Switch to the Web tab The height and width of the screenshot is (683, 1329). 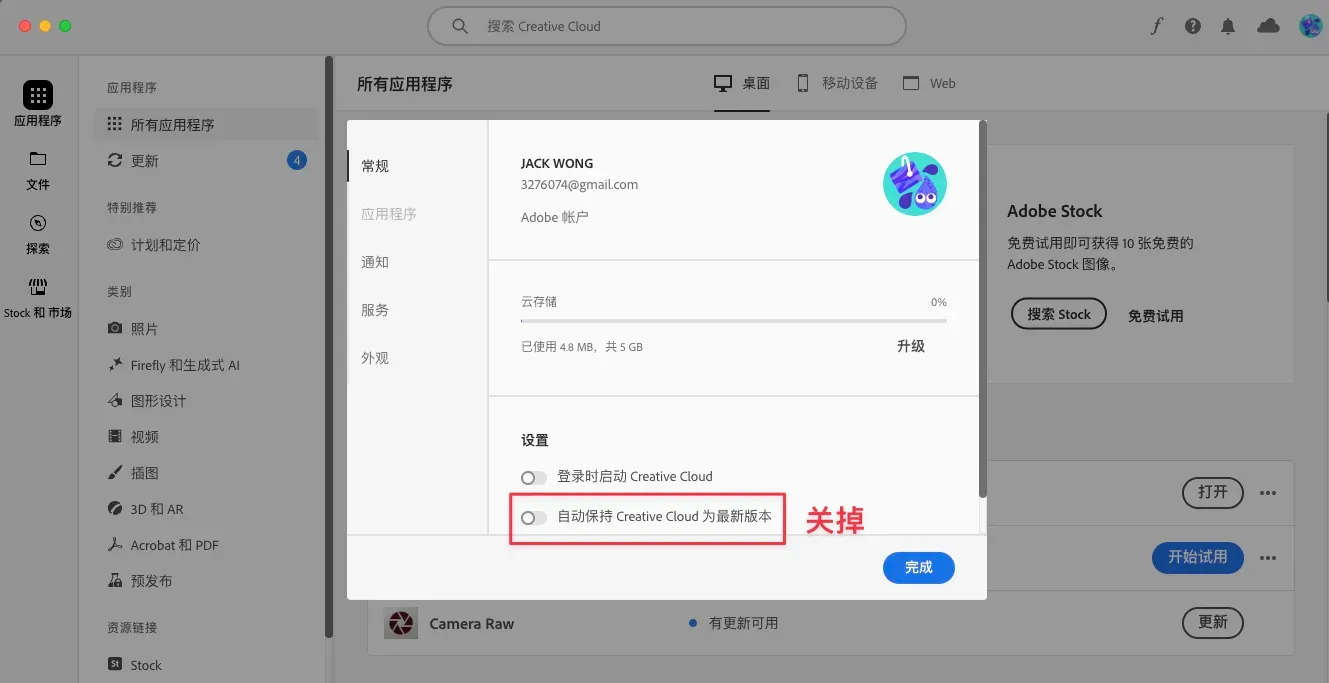click(x=929, y=83)
